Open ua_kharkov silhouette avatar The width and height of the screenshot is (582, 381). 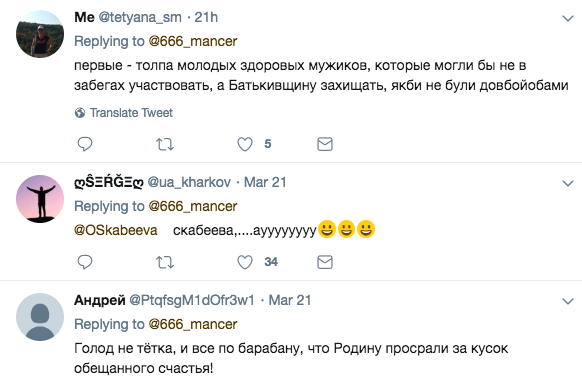(40, 199)
